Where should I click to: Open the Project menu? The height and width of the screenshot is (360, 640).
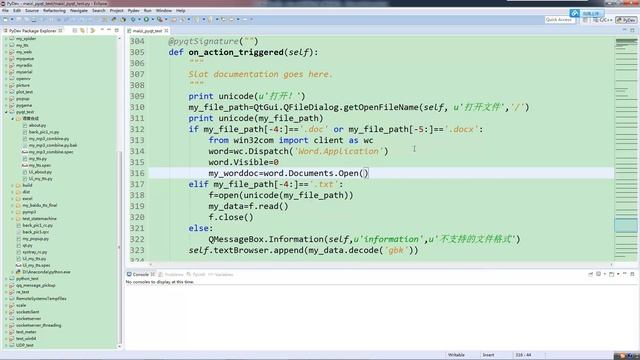116,11
